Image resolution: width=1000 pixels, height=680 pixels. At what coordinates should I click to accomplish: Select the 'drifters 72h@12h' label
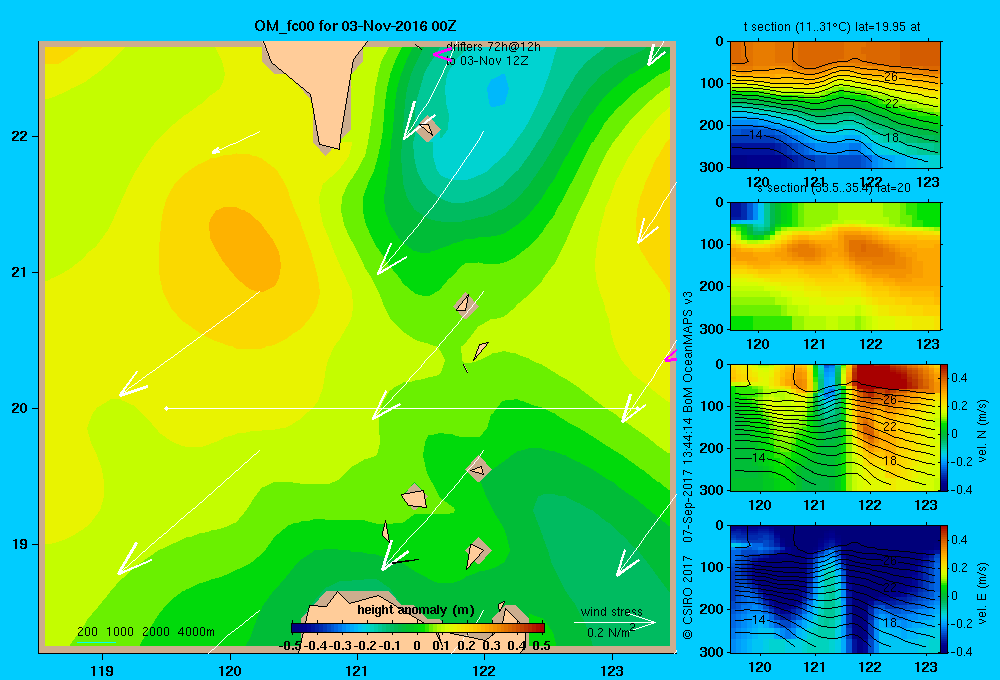click(x=494, y=47)
